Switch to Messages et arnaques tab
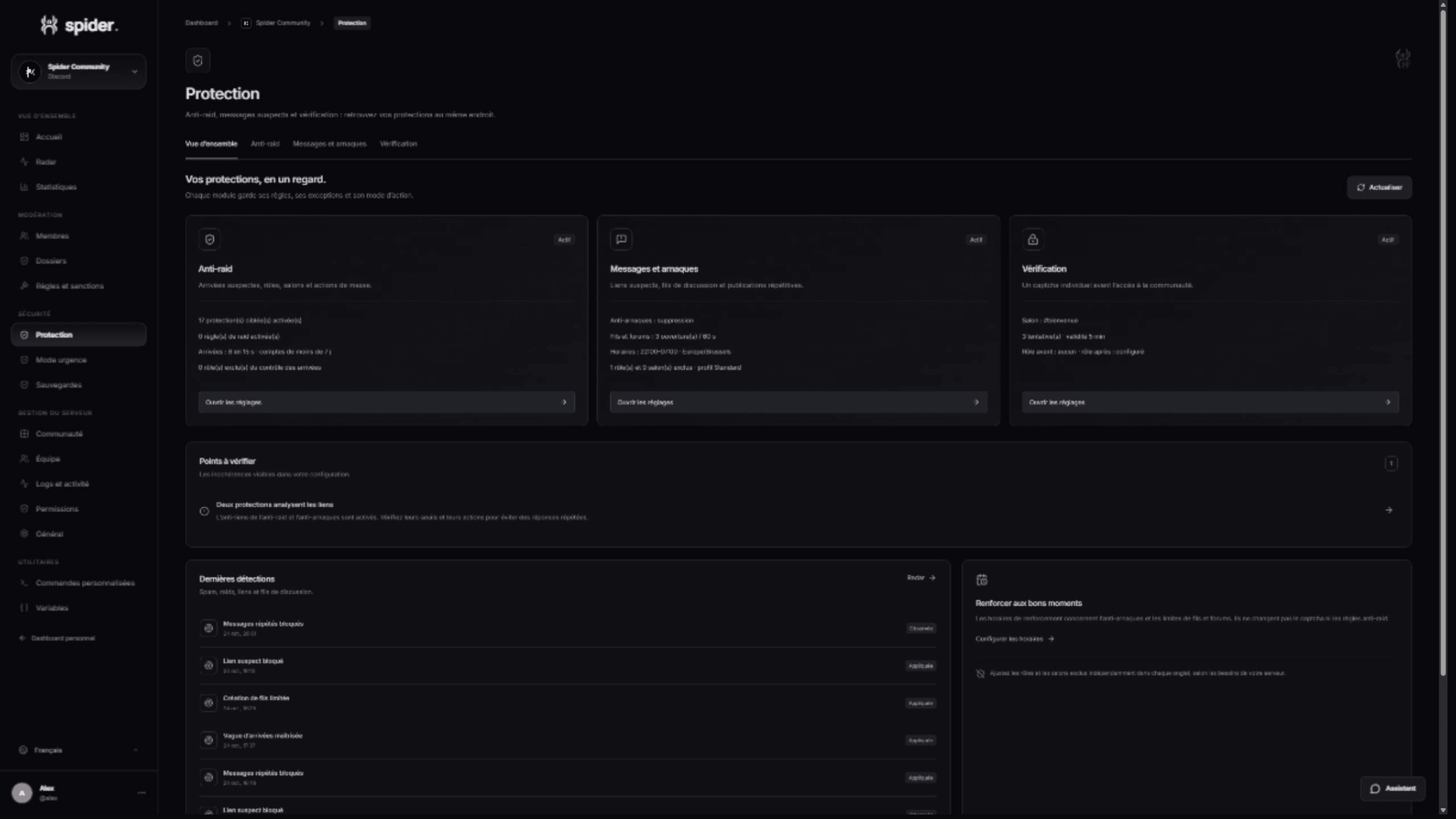This screenshot has width=1456, height=819. click(329, 144)
